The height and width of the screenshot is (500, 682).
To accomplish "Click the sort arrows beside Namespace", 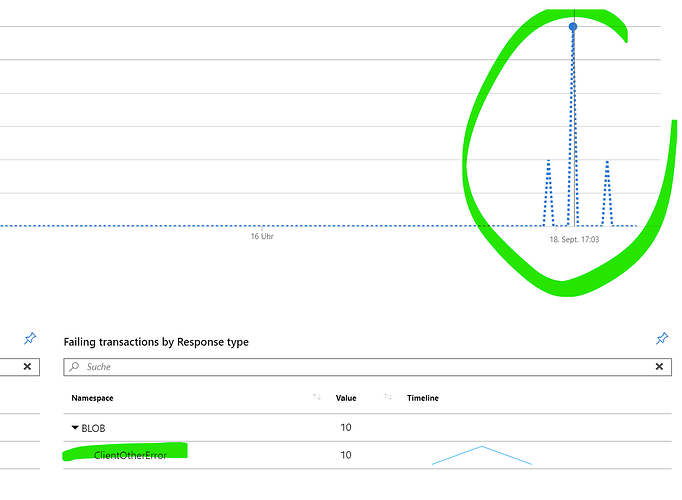I will (x=317, y=398).
